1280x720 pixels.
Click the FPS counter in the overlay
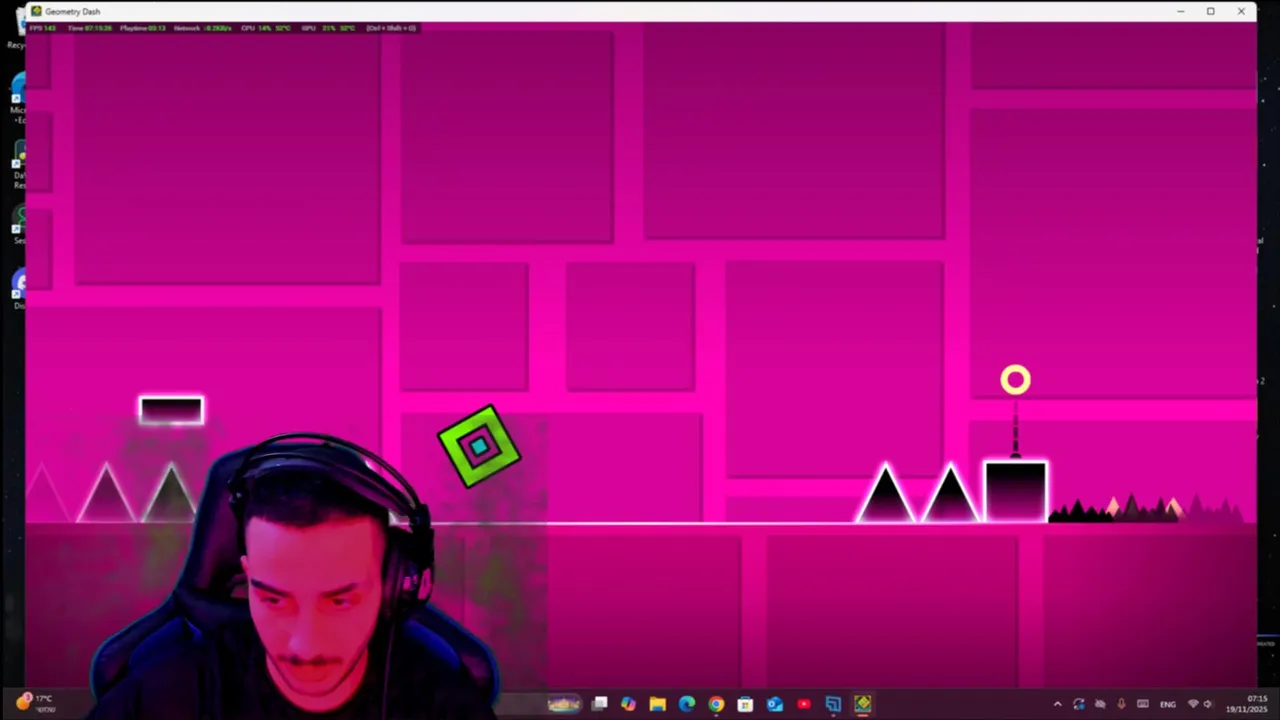pyautogui.click(x=42, y=28)
